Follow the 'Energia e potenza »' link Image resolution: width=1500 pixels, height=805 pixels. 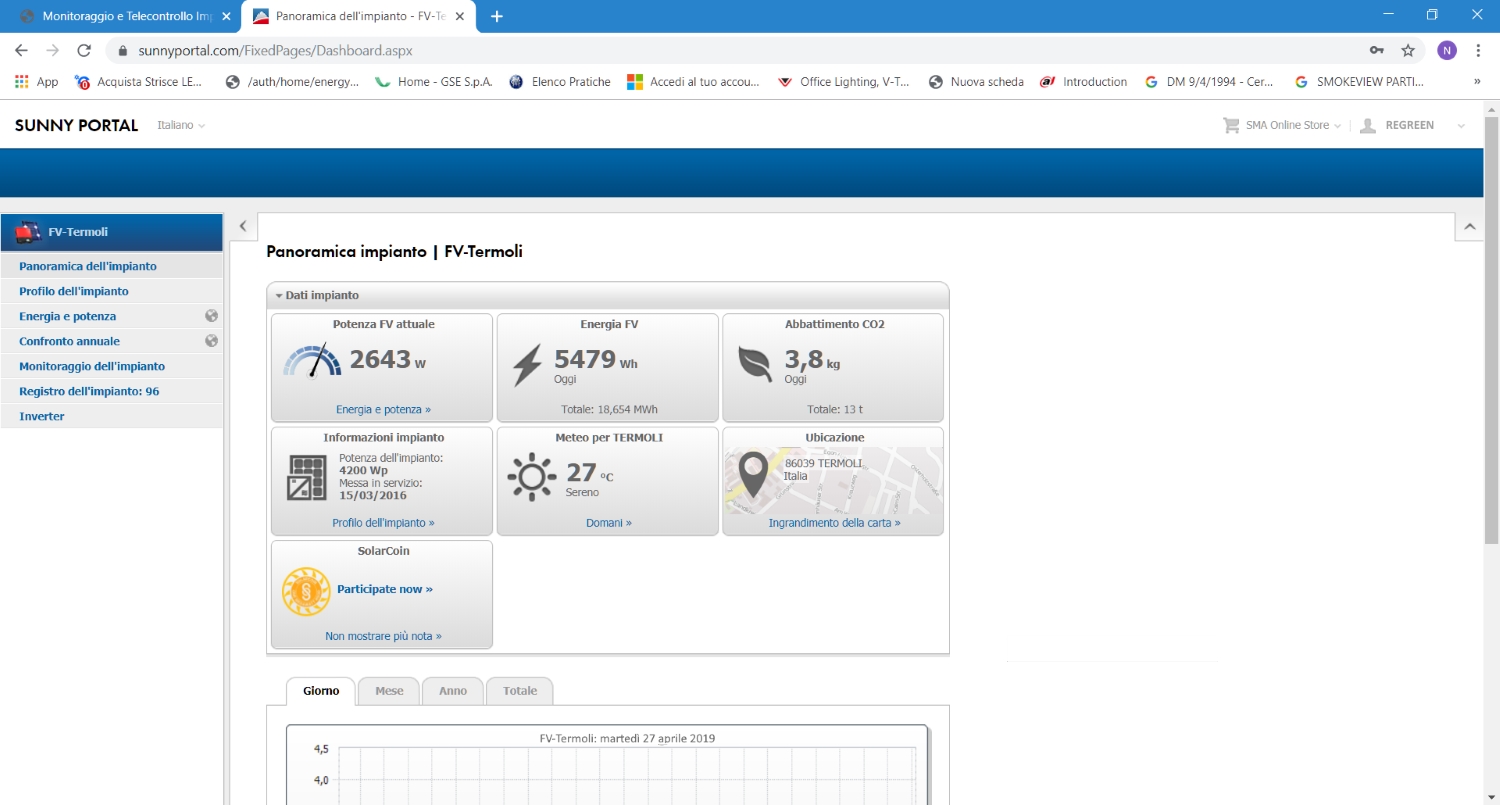coord(383,409)
